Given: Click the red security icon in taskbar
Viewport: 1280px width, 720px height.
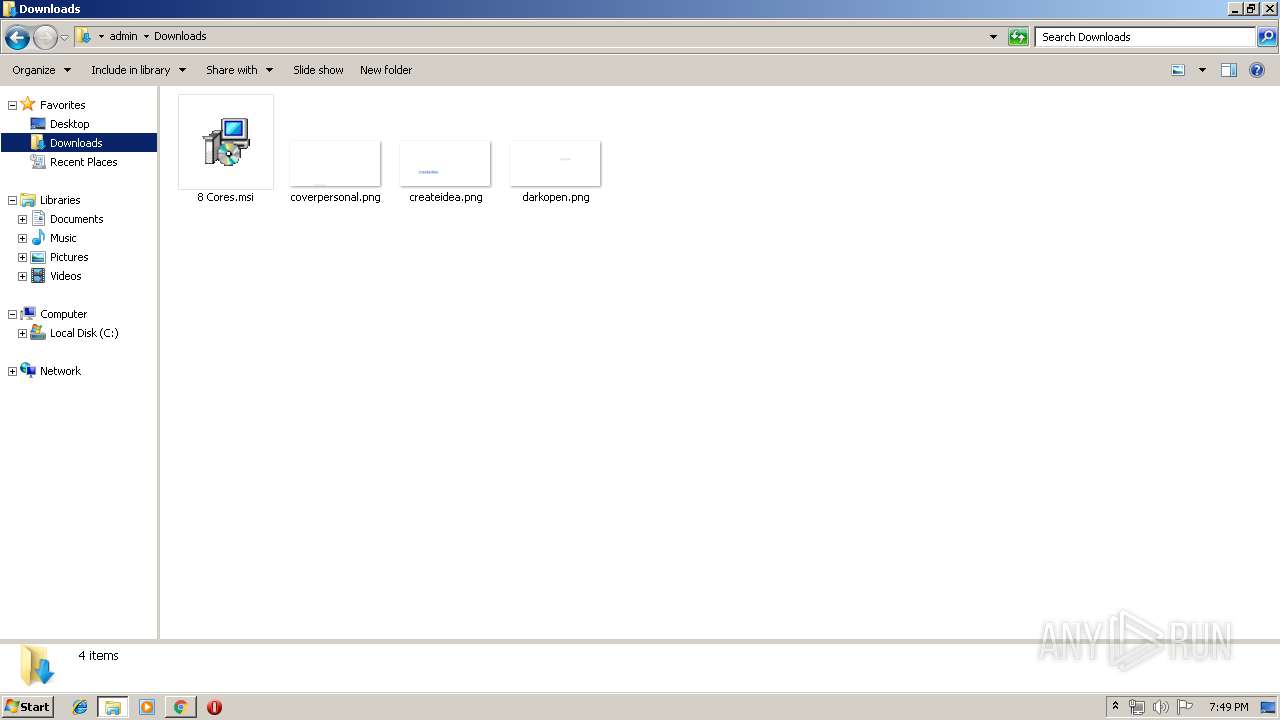Looking at the screenshot, I should coord(214,707).
